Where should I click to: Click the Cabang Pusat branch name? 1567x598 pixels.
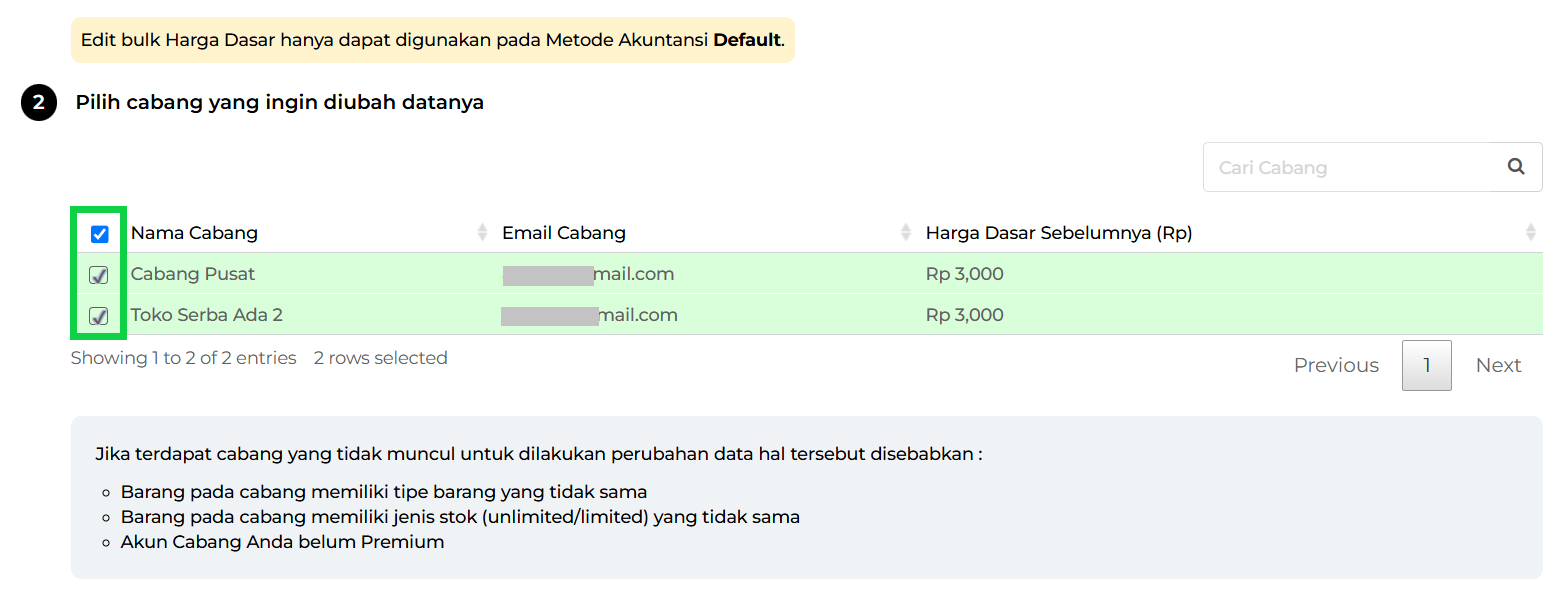tap(193, 274)
